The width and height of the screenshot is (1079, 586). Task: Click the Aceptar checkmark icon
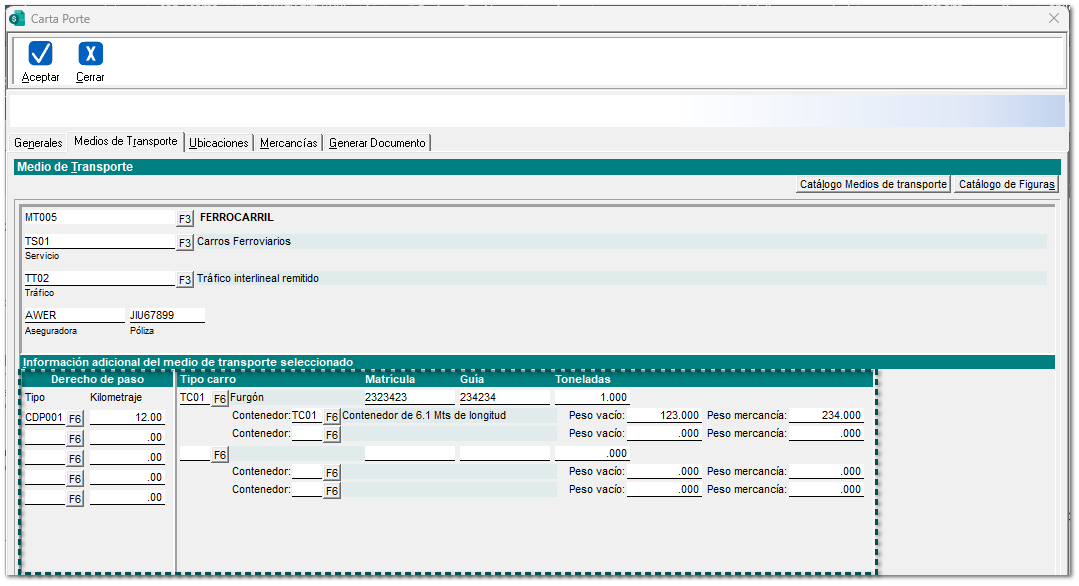tap(41, 54)
